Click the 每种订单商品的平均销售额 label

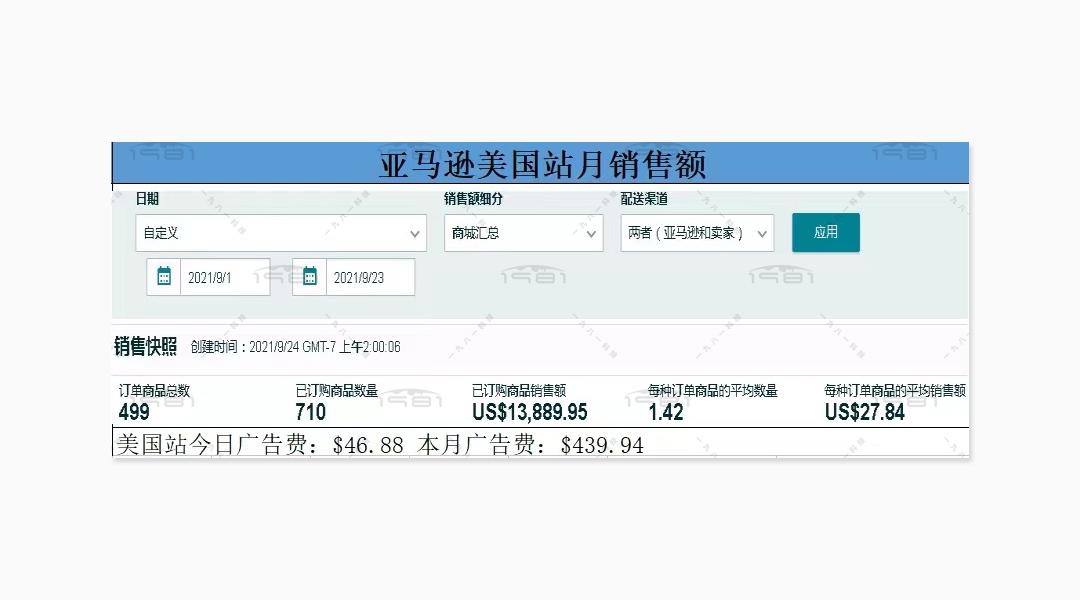pyautogui.click(x=895, y=391)
